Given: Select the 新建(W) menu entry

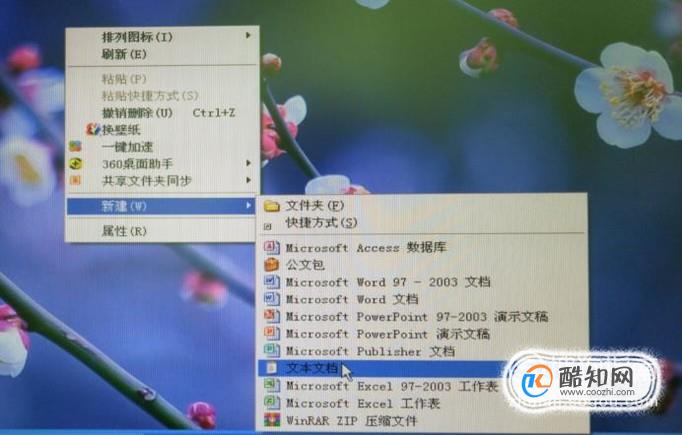Looking at the screenshot, I should (160, 206).
